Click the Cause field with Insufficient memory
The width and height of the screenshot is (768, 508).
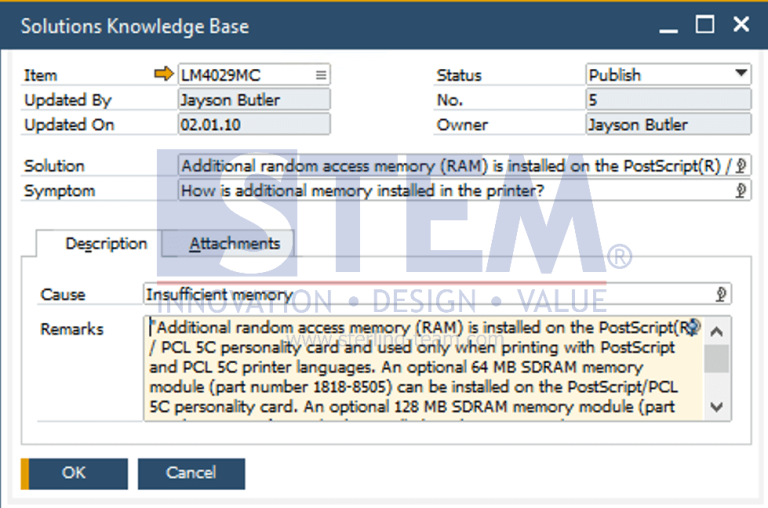click(420, 294)
